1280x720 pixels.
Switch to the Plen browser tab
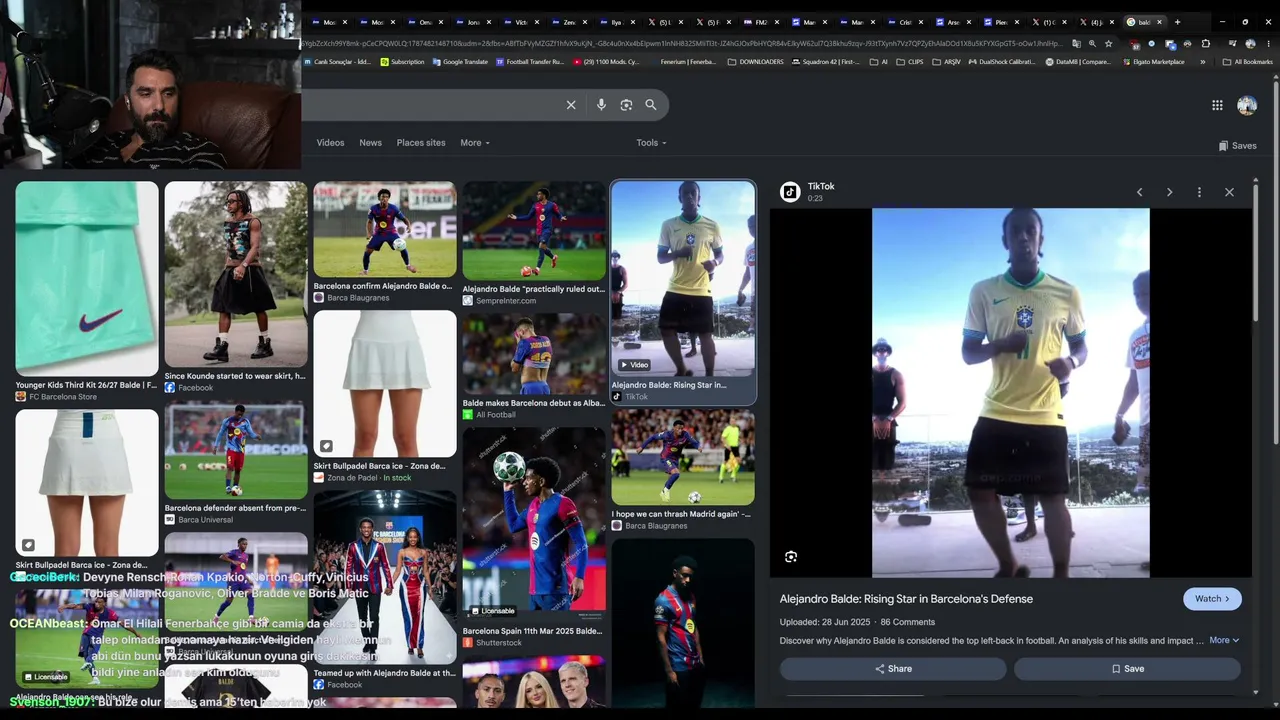1000,22
